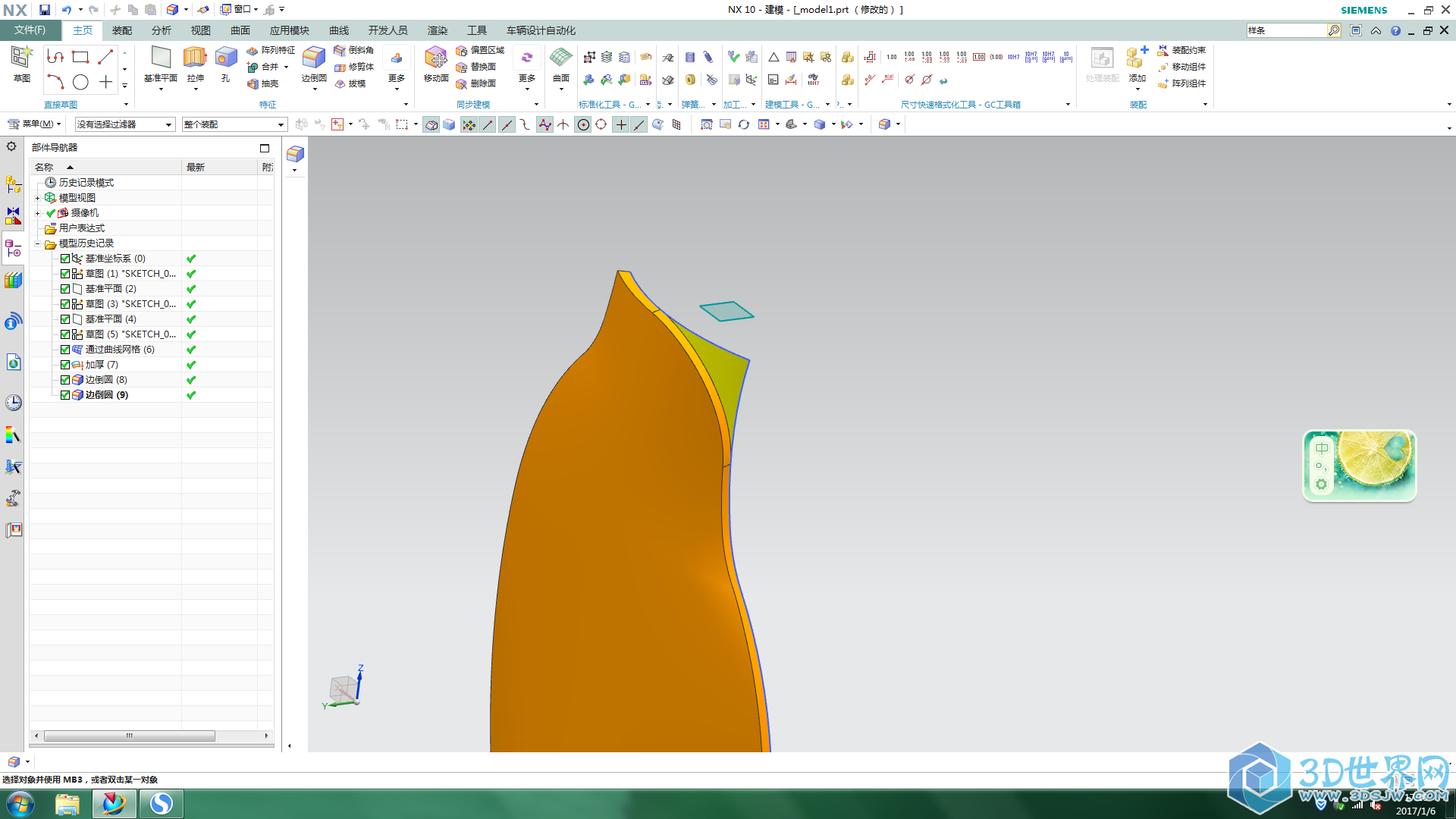Click the Hole (孔) icon
The image size is (1456, 819).
(225, 58)
